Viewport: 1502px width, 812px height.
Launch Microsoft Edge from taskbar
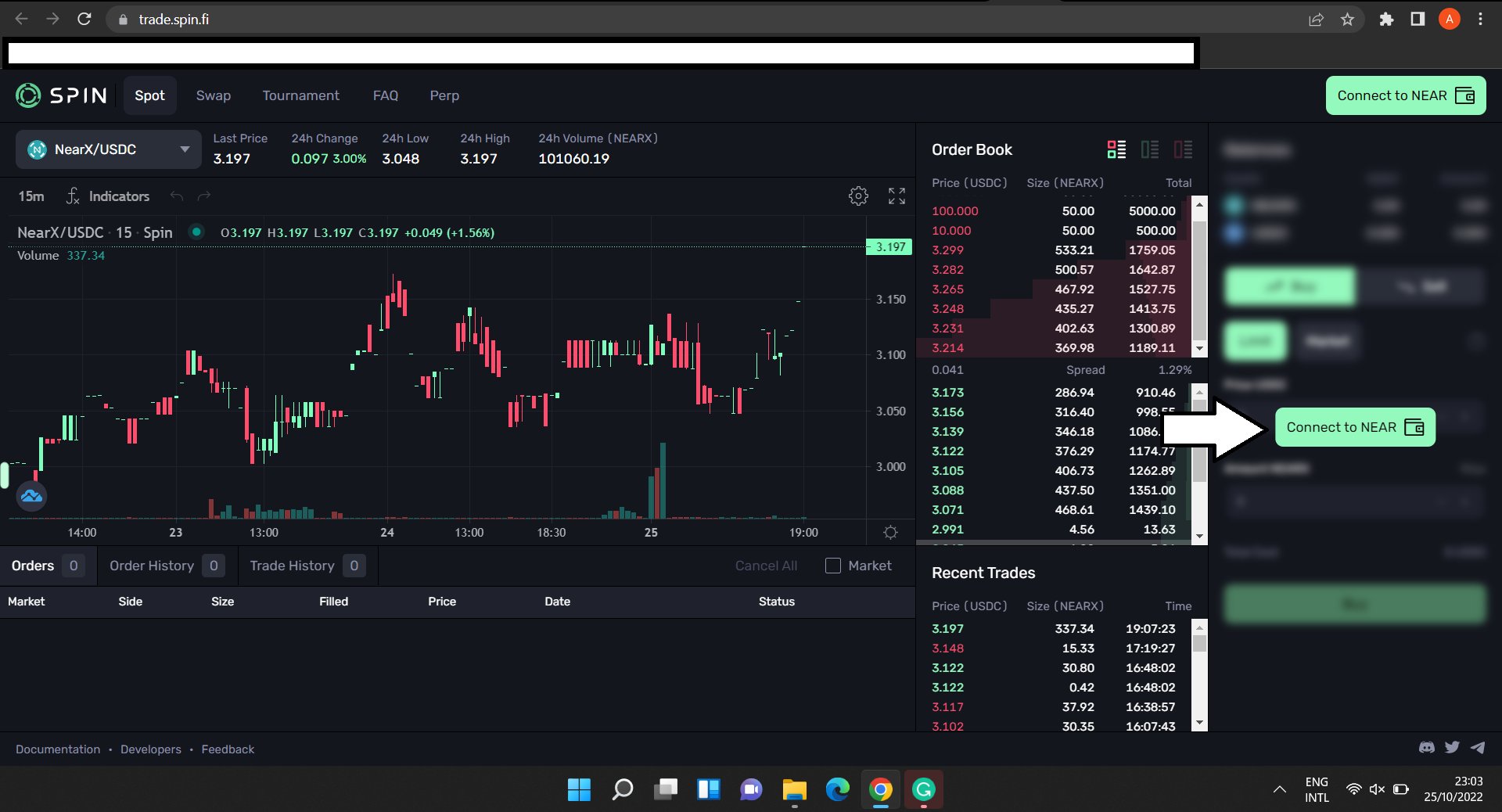click(x=837, y=789)
